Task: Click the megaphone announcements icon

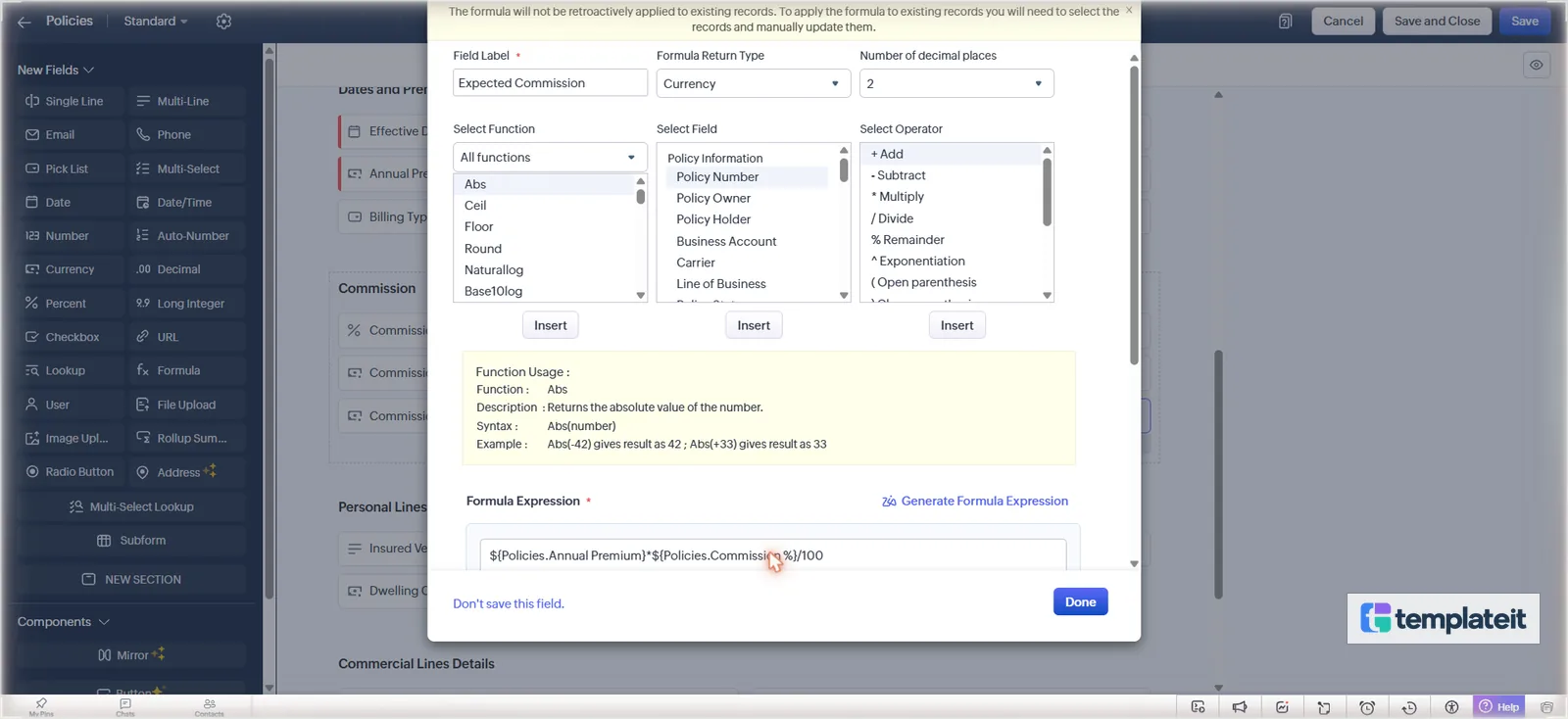Action: point(1240,707)
